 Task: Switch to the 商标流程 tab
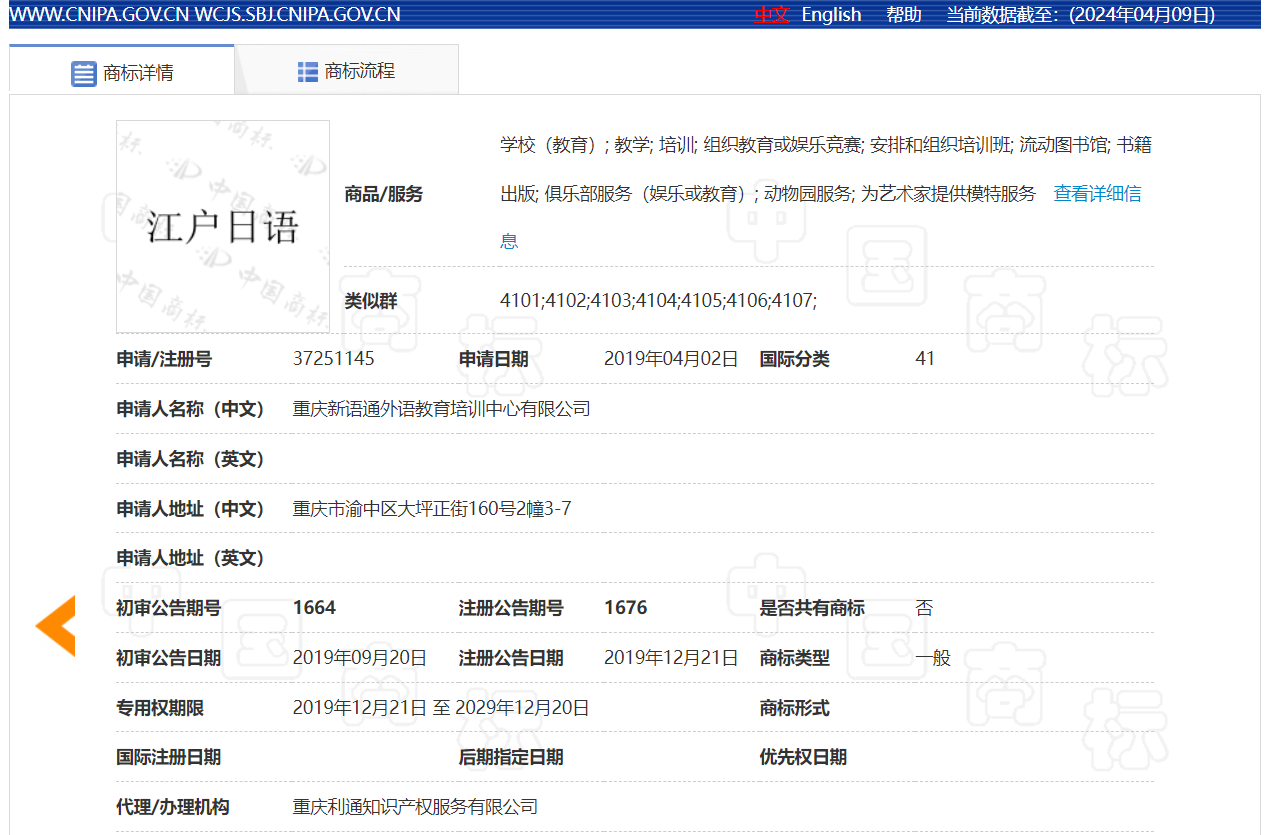point(347,71)
